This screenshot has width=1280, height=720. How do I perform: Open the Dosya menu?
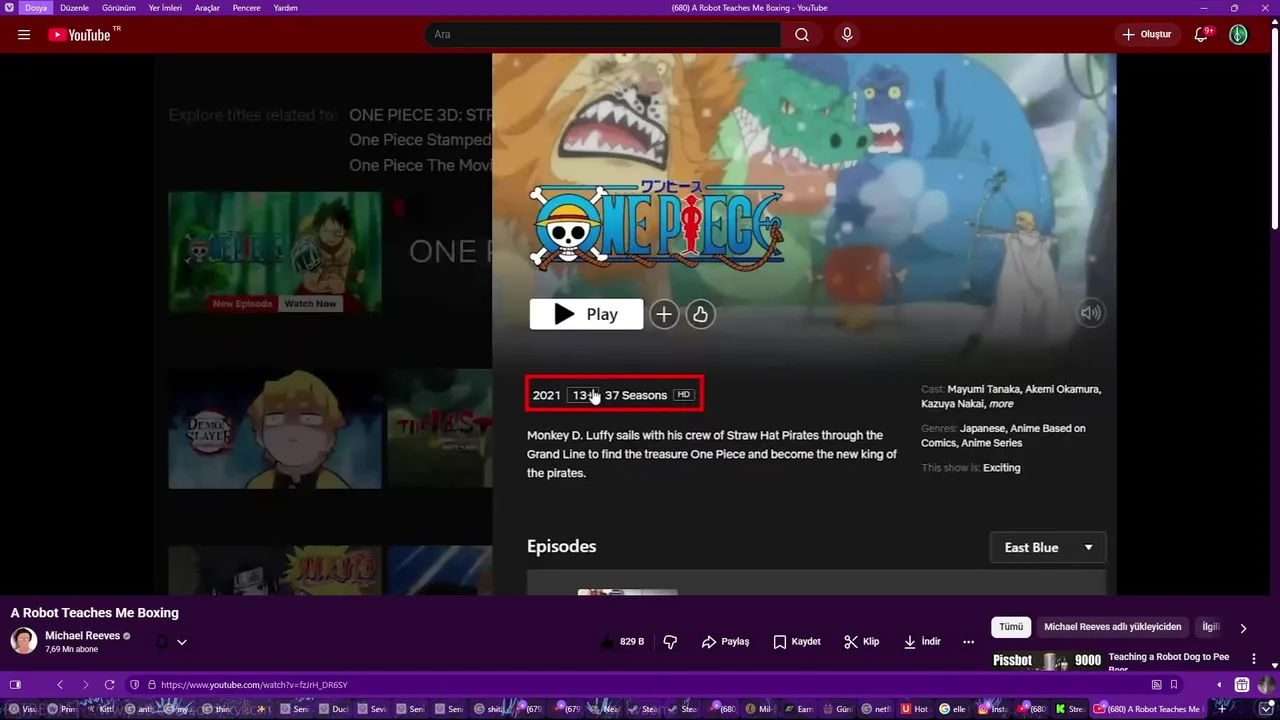tap(36, 8)
